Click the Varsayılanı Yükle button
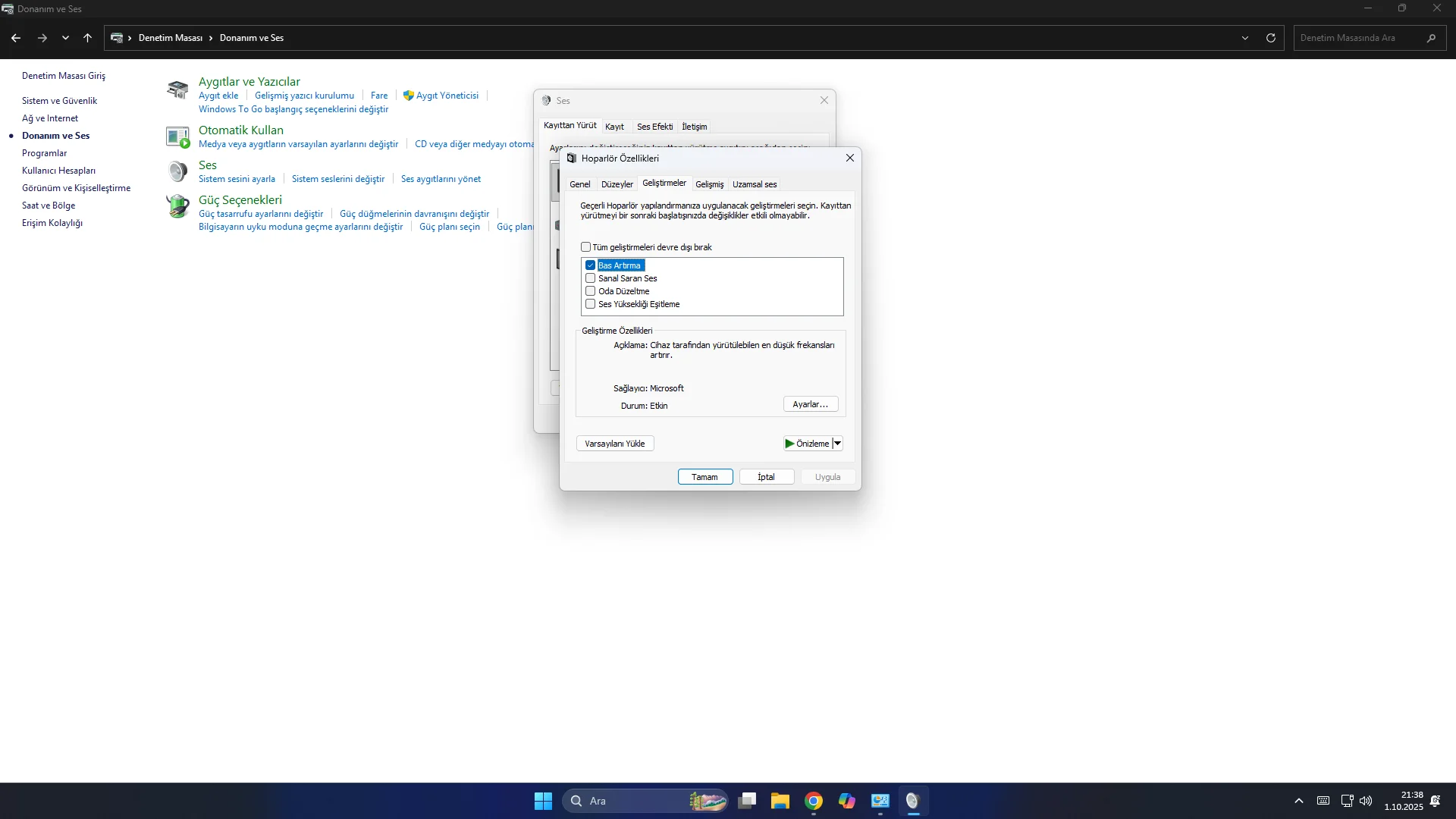Image resolution: width=1456 pixels, height=819 pixels. coord(614,444)
